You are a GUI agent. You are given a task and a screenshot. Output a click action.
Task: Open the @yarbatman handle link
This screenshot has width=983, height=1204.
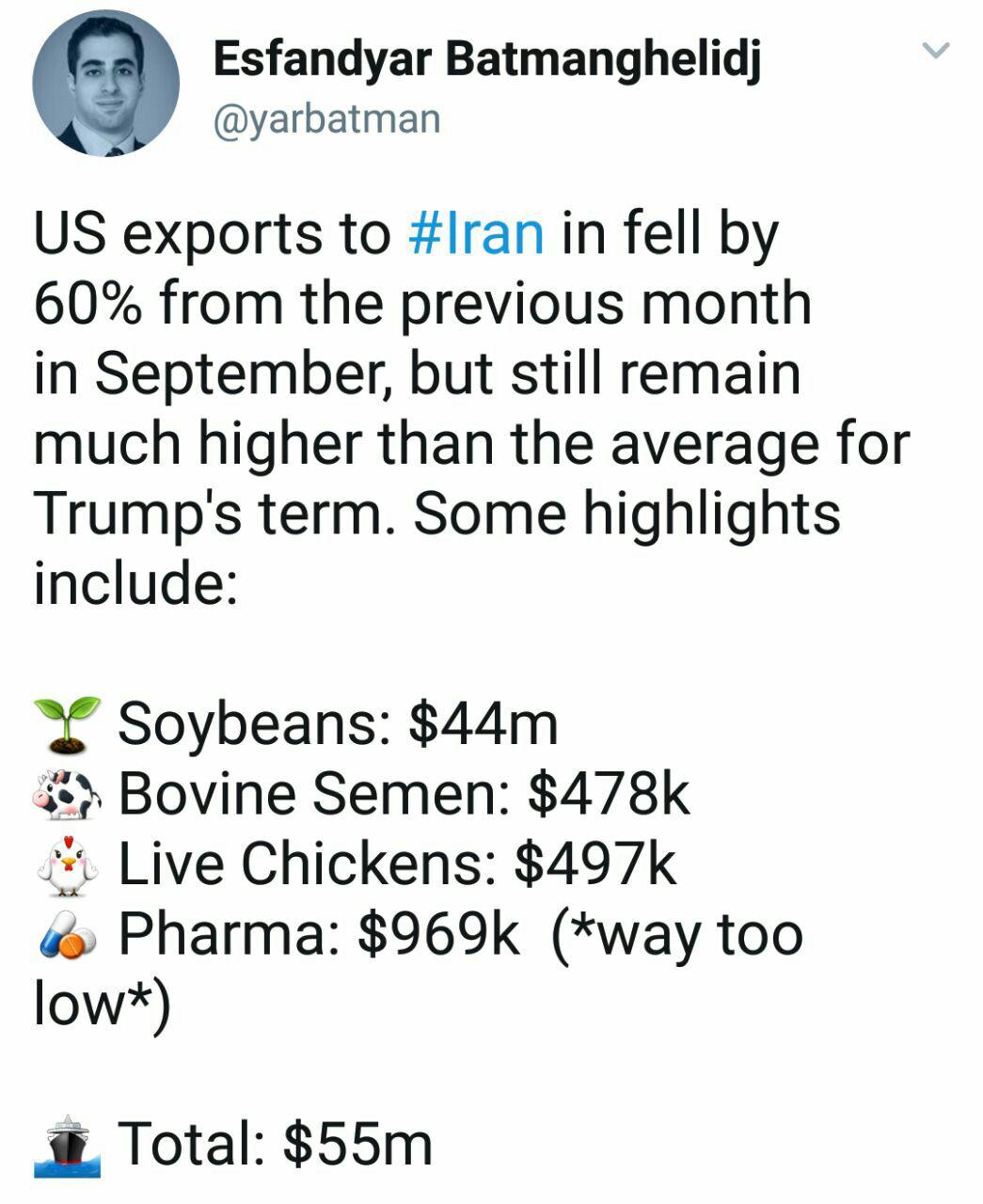(x=327, y=120)
